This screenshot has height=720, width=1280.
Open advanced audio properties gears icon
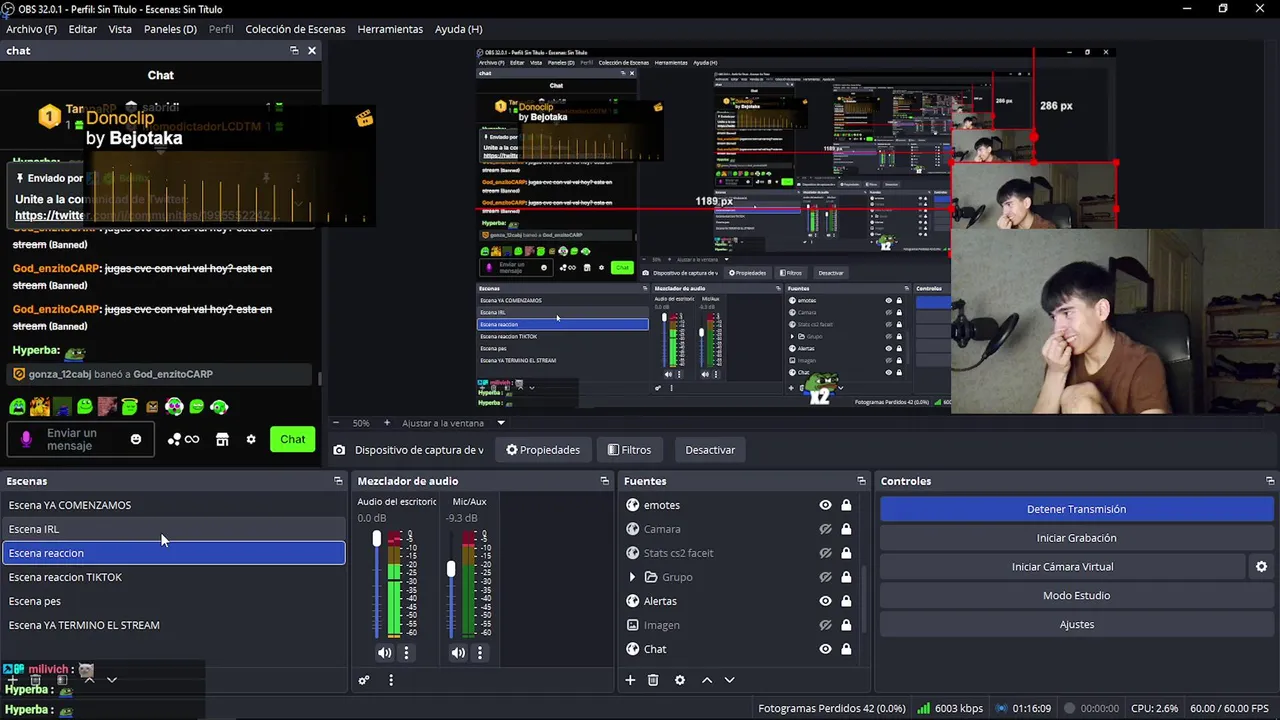tap(364, 680)
